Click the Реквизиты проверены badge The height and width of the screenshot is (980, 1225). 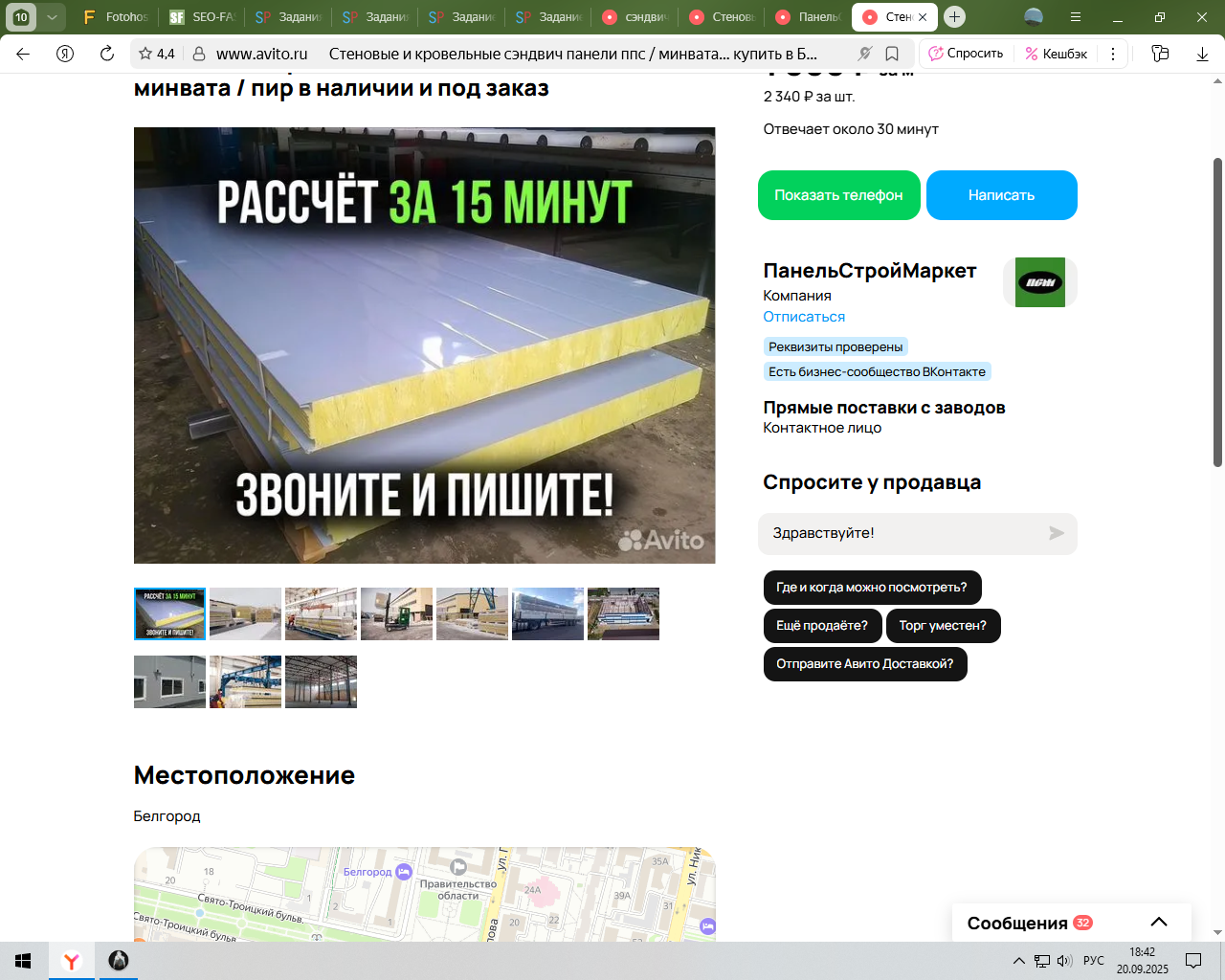(835, 346)
